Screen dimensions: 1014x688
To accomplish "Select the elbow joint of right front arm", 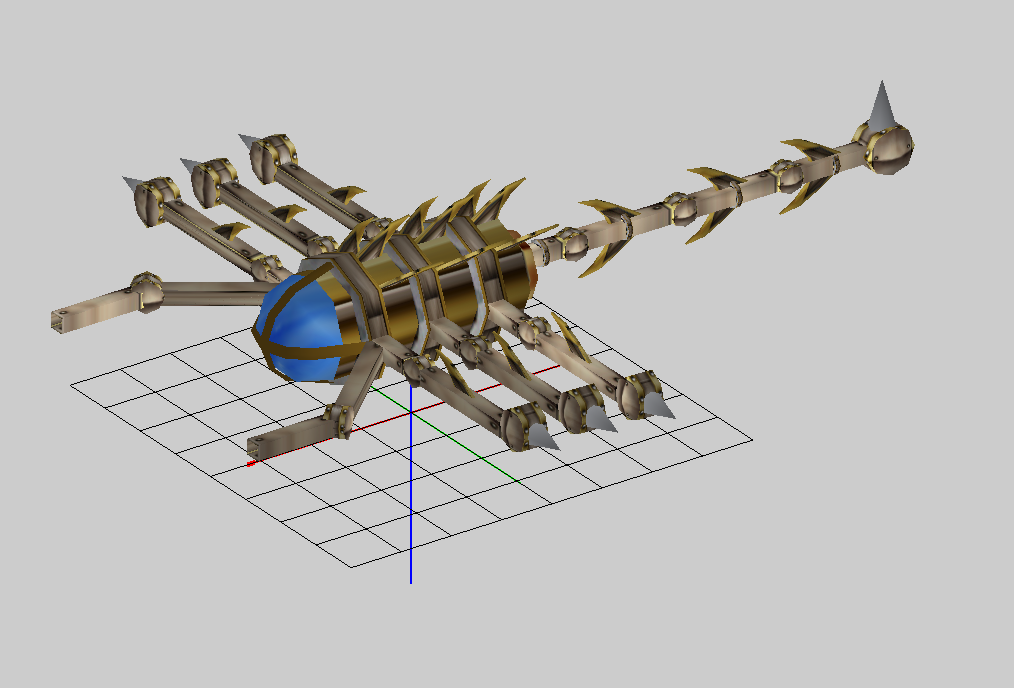I will [339, 421].
